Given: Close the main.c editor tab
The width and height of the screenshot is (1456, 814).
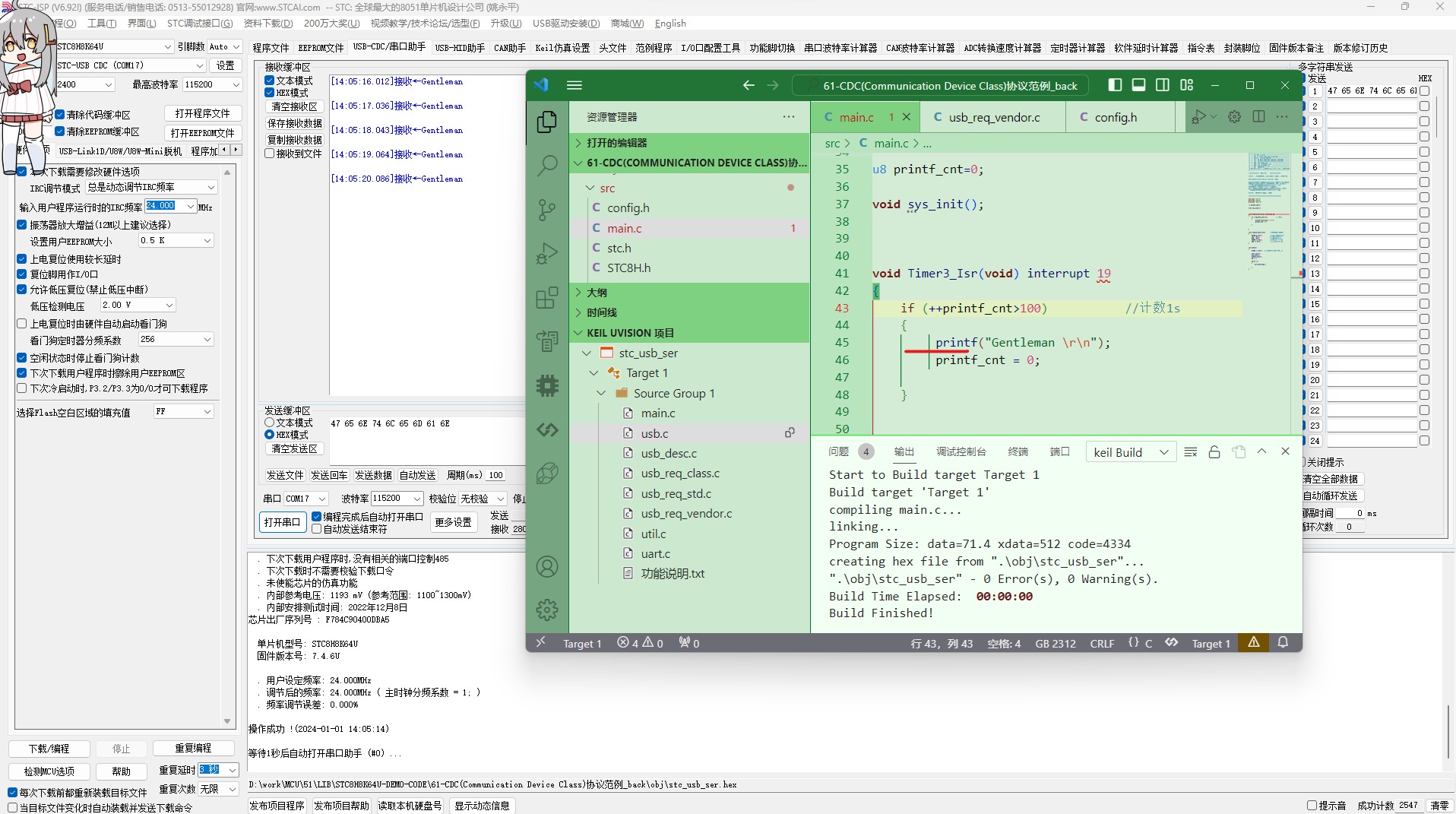Looking at the screenshot, I should 906,117.
